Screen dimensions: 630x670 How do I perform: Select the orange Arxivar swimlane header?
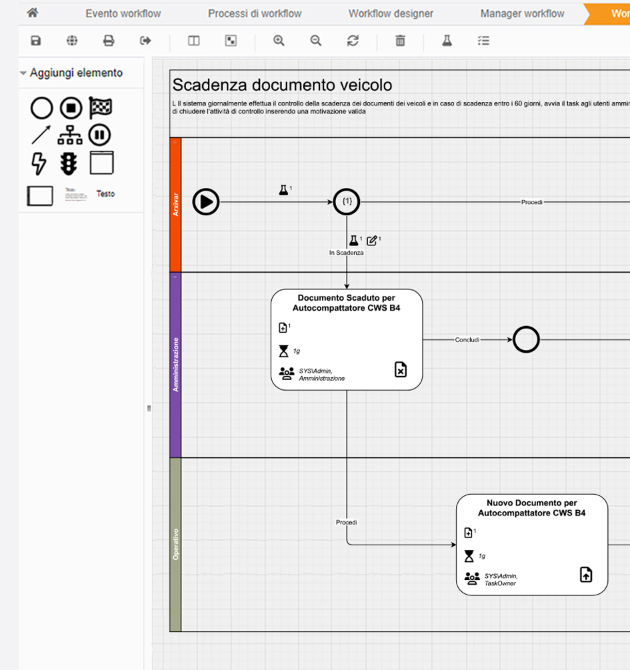point(176,205)
